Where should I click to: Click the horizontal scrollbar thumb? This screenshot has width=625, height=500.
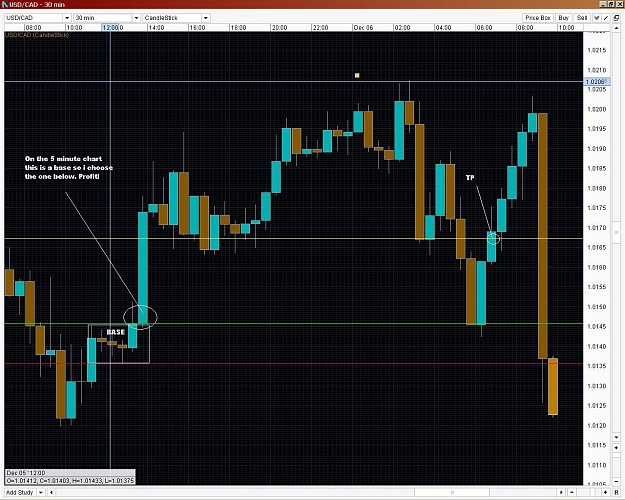click(x=452, y=492)
